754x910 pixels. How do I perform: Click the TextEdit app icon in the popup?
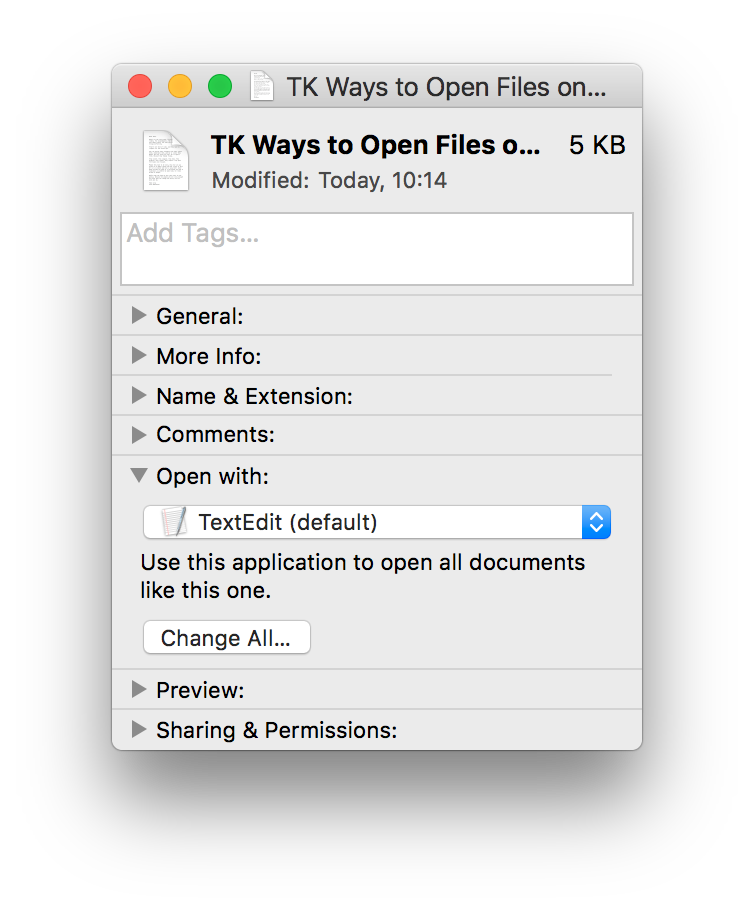[174, 522]
